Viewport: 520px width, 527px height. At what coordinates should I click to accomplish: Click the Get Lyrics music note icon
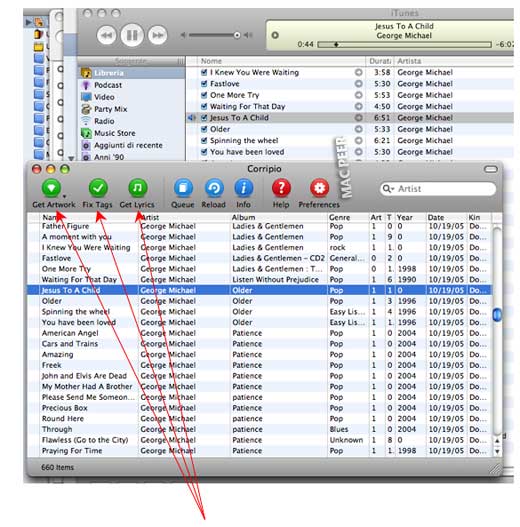coord(138,188)
